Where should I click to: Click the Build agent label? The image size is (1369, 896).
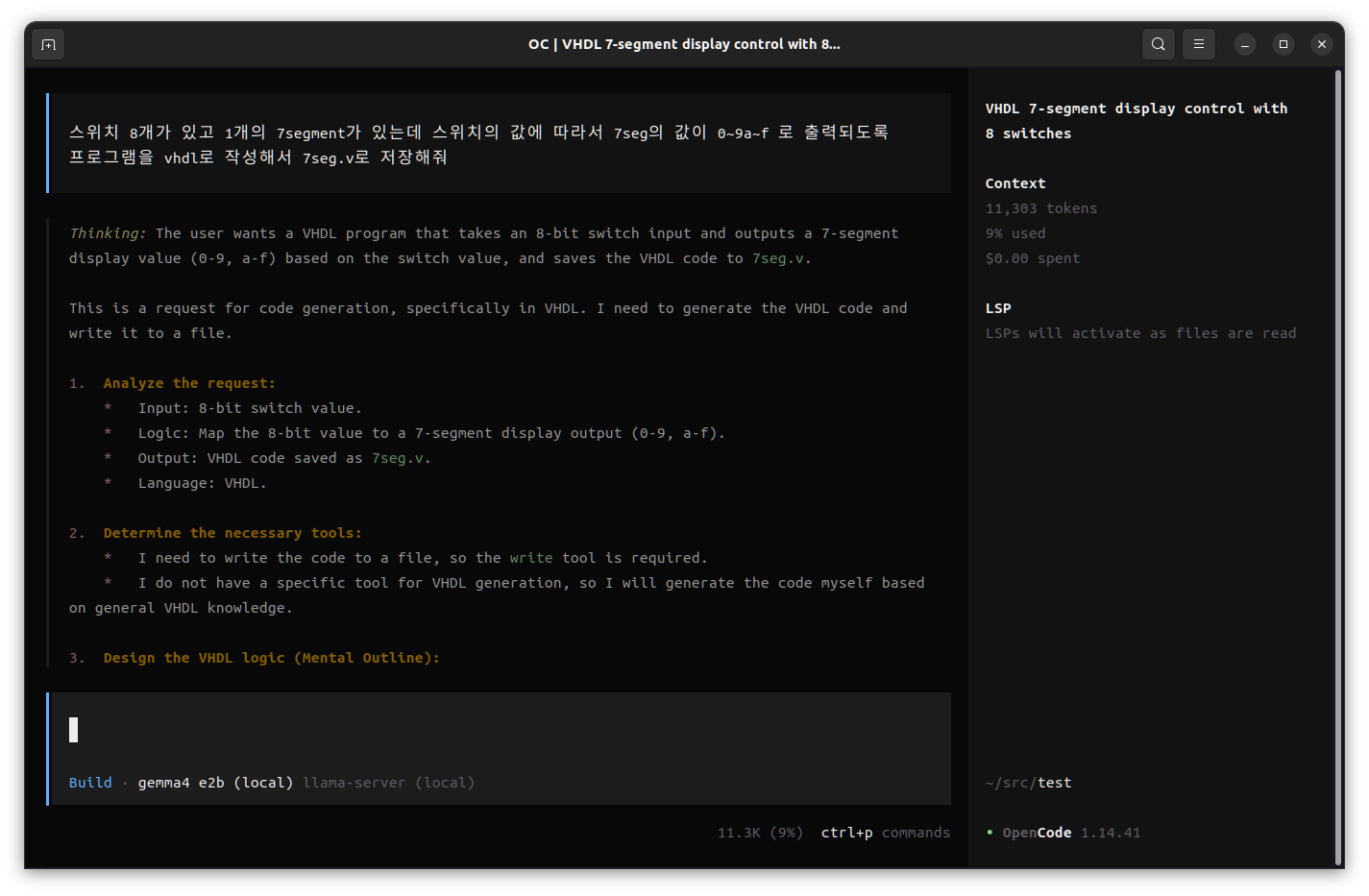[90, 783]
